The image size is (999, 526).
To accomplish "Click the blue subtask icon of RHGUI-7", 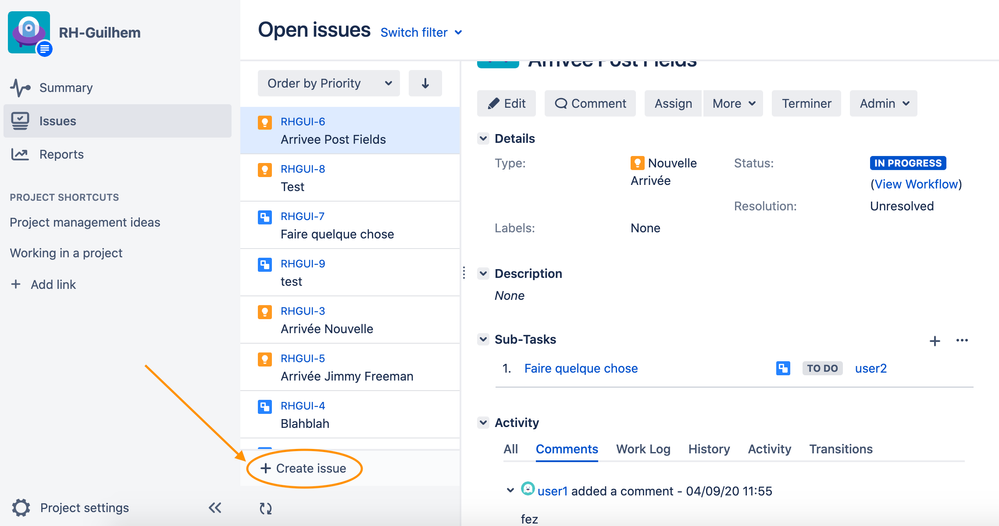I will 264,217.
